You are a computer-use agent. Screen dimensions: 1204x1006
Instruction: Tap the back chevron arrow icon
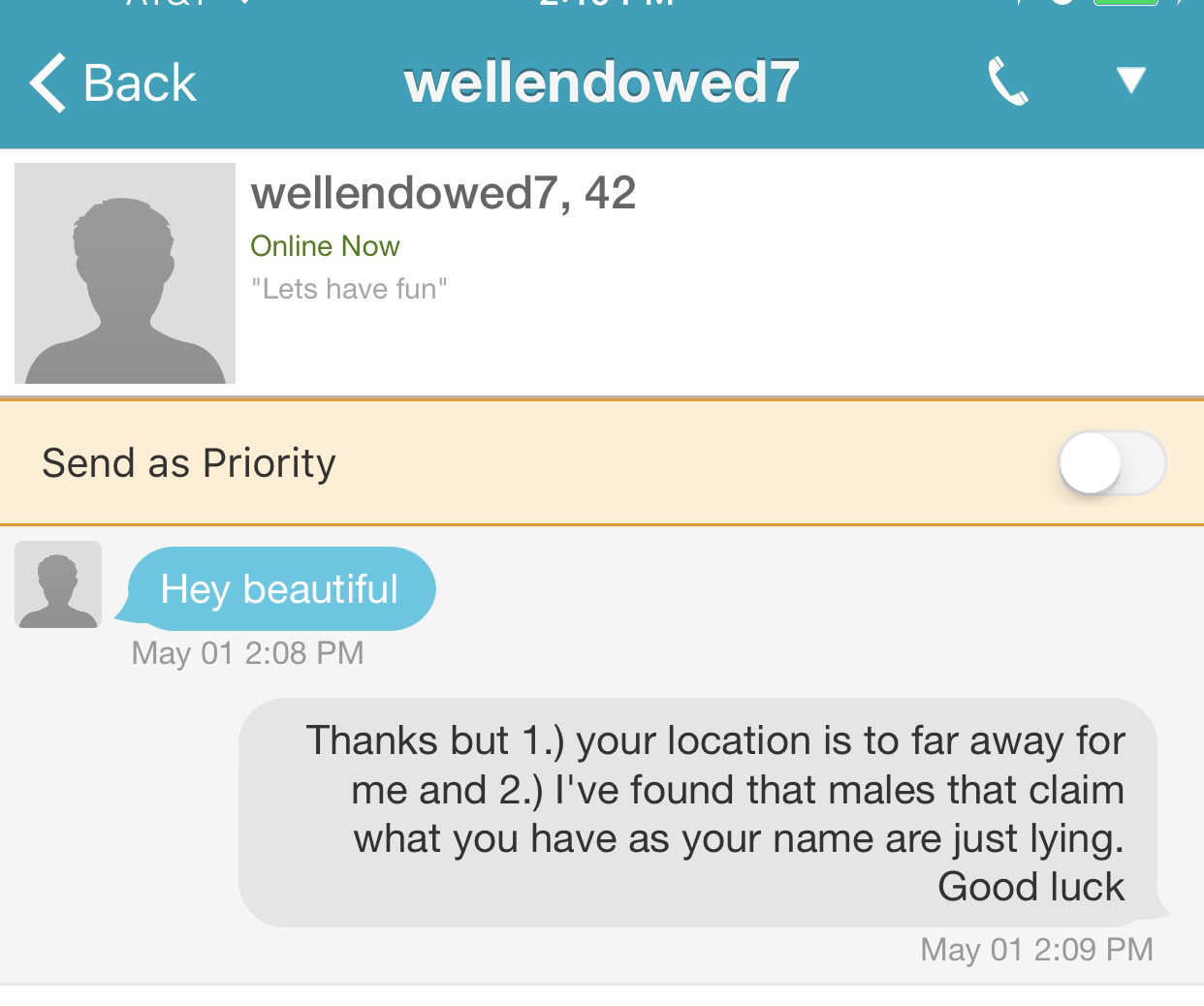tap(47, 82)
